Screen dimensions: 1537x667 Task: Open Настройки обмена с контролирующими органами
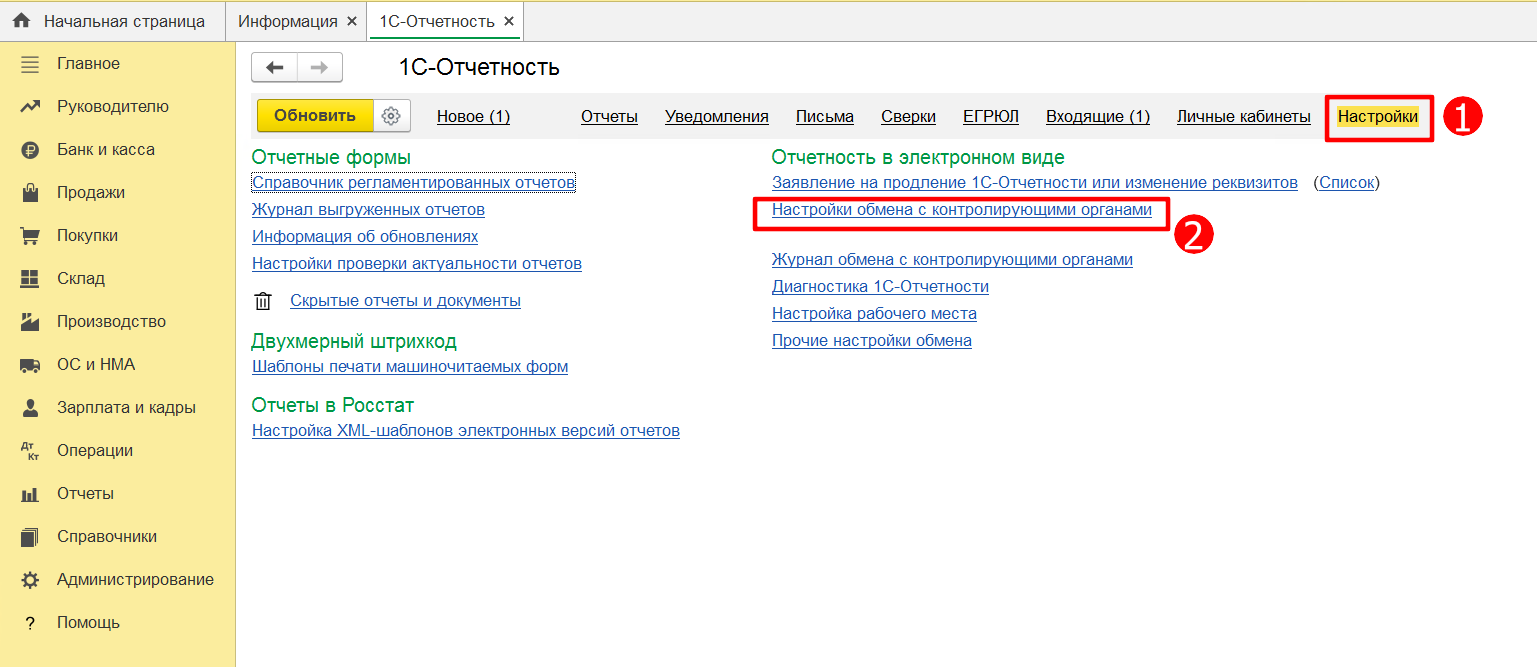click(962, 210)
